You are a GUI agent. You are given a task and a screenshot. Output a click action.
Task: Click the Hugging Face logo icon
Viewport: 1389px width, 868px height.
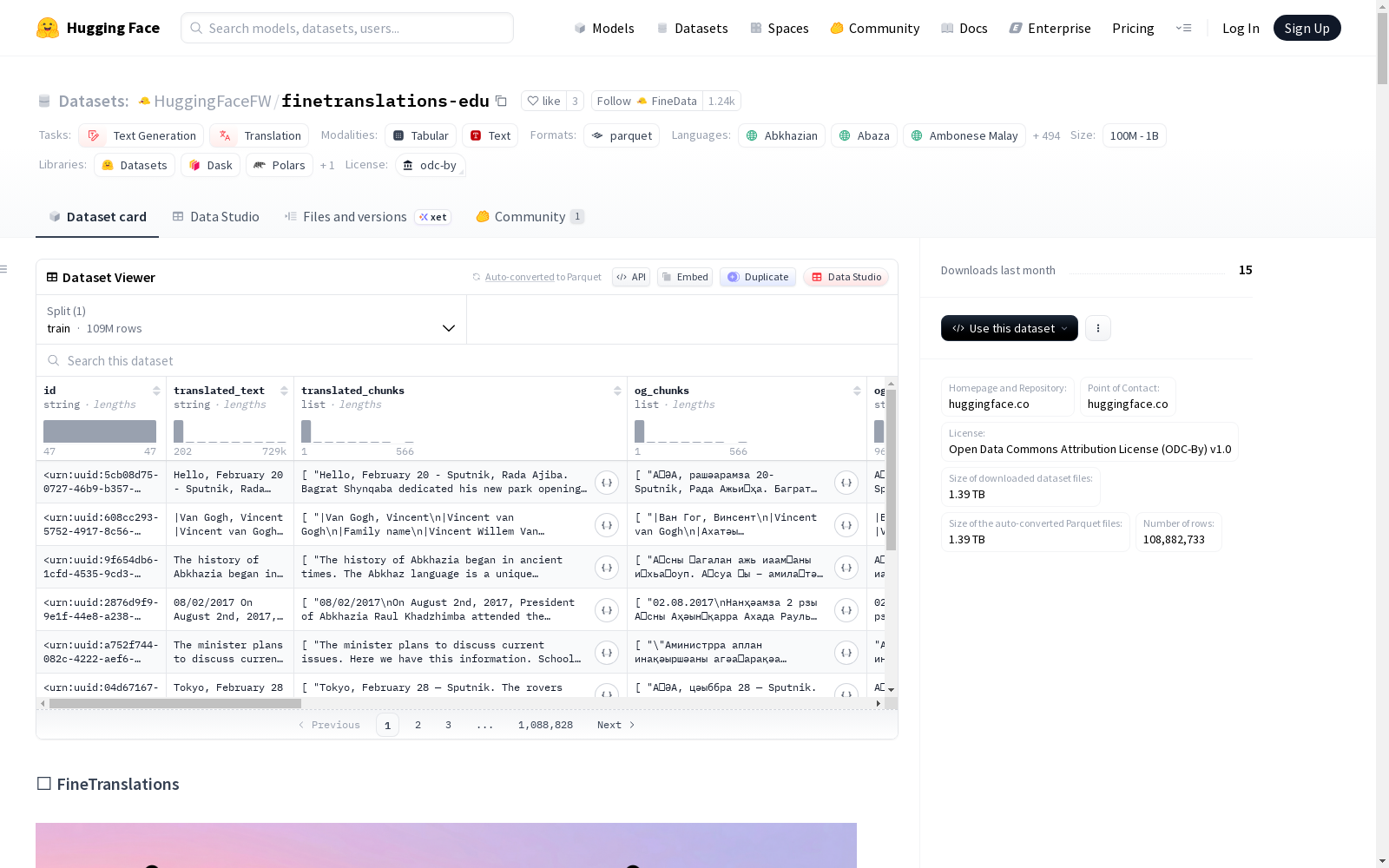coord(48,28)
